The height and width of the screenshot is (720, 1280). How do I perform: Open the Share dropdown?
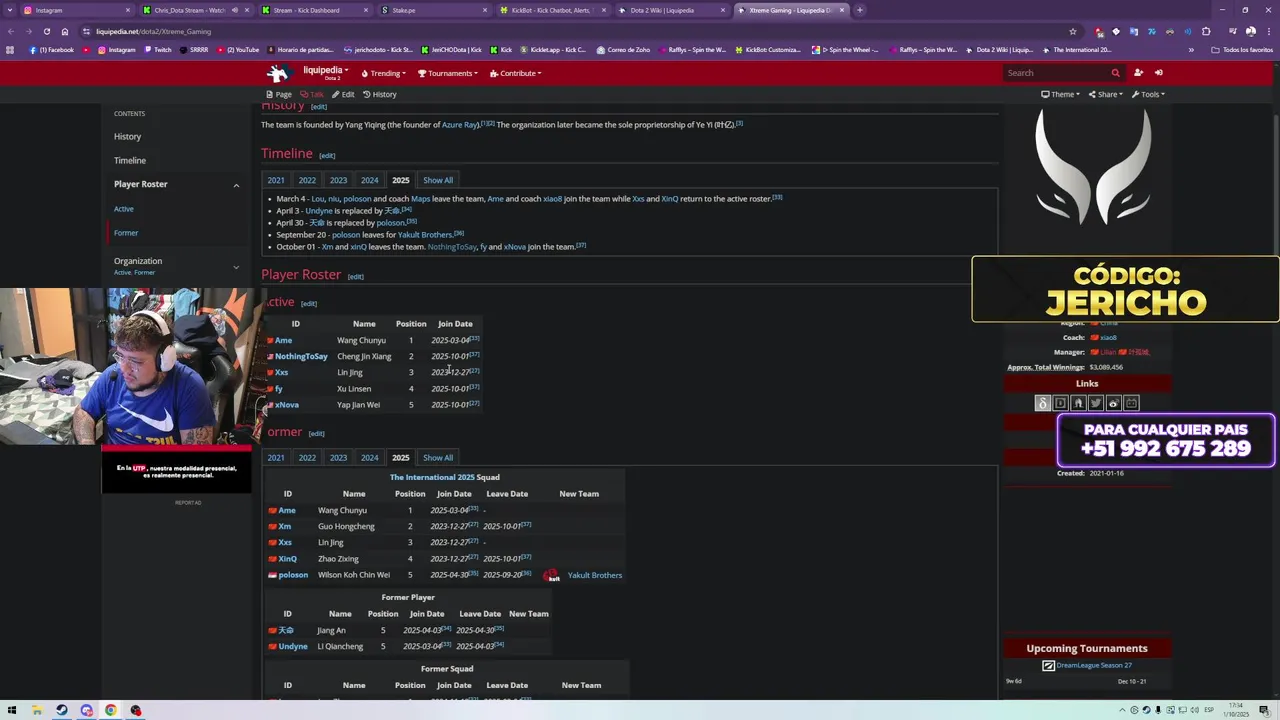coord(1104,94)
